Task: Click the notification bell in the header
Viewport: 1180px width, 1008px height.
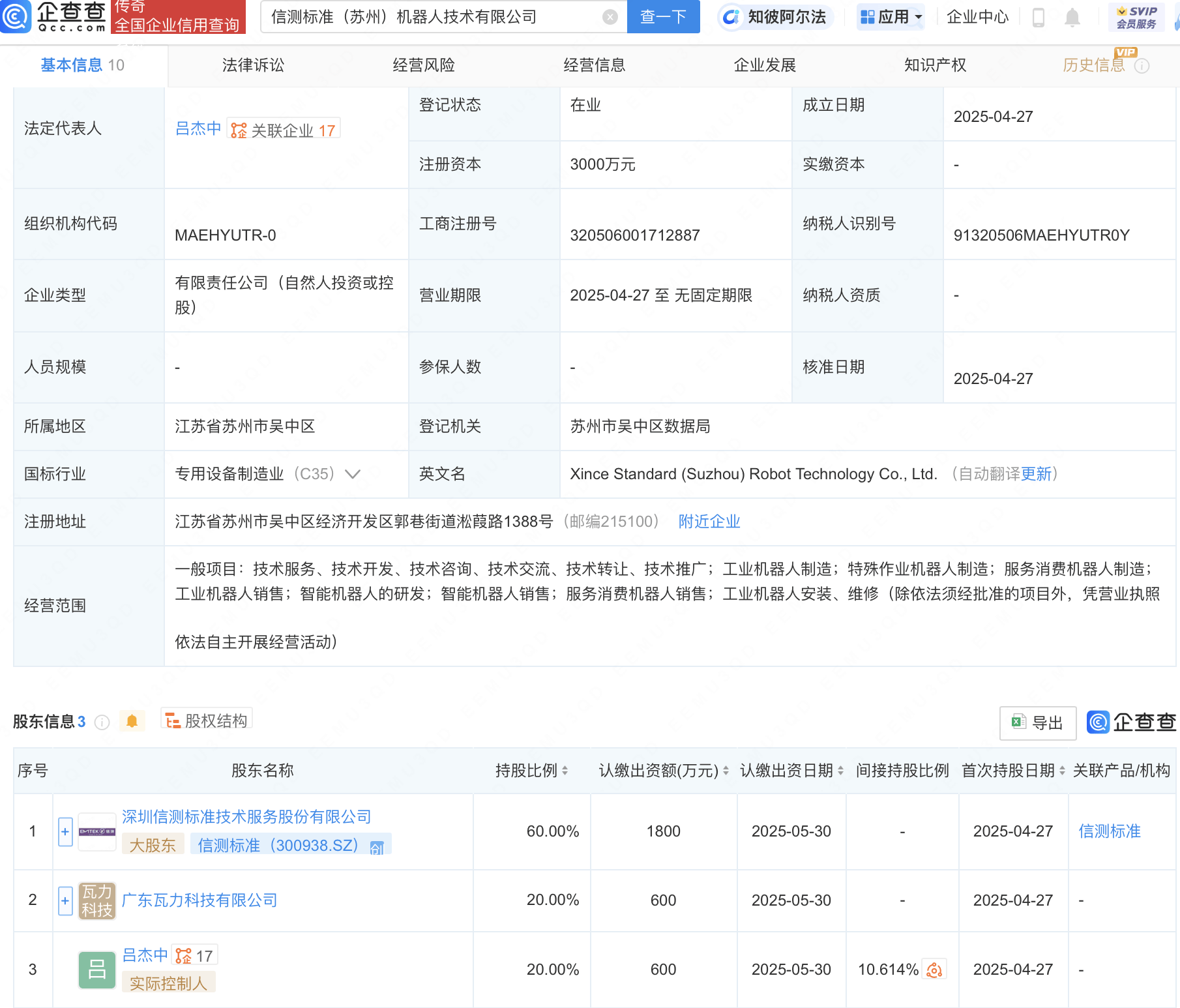Action: (1072, 18)
